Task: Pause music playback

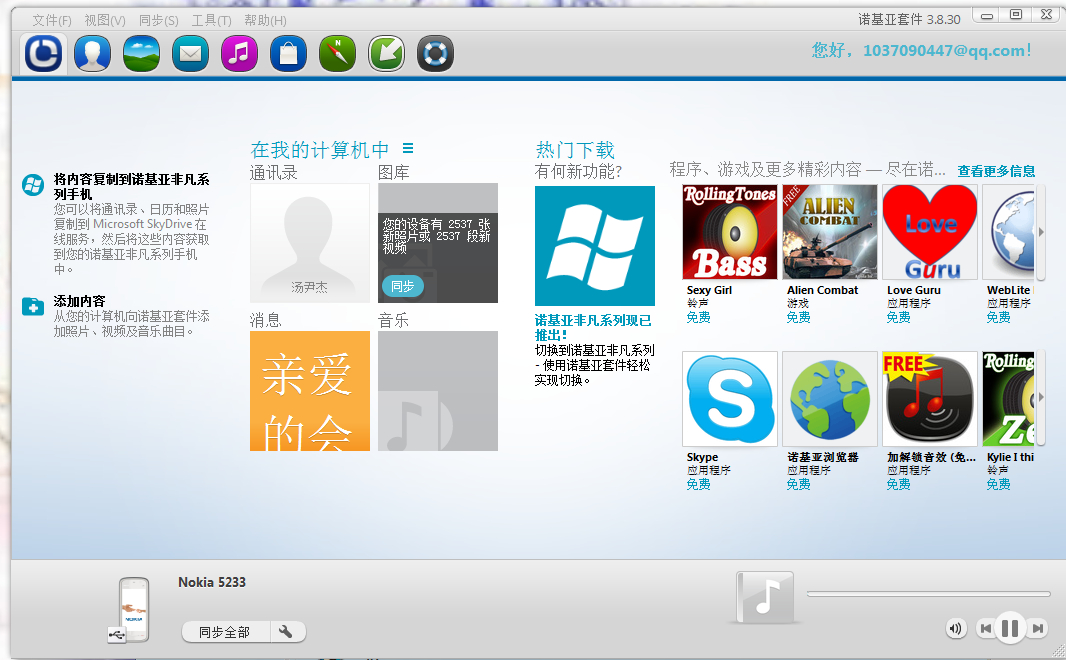Action: (x=1010, y=628)
